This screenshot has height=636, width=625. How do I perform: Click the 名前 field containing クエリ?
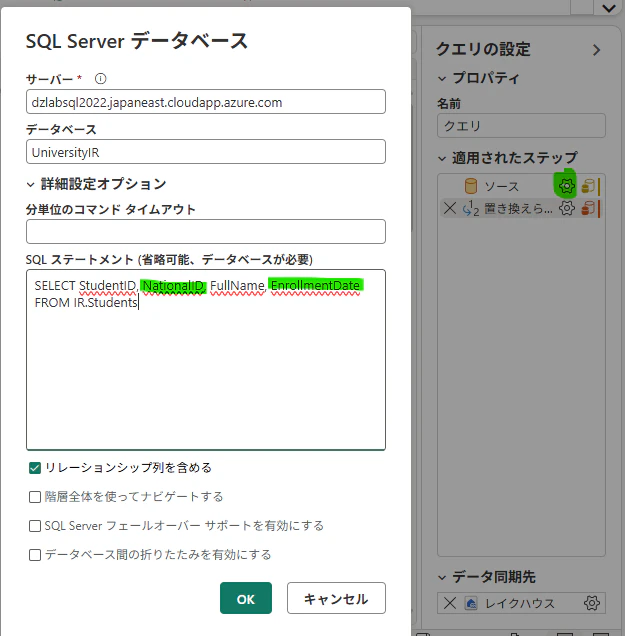coord(521,126)
